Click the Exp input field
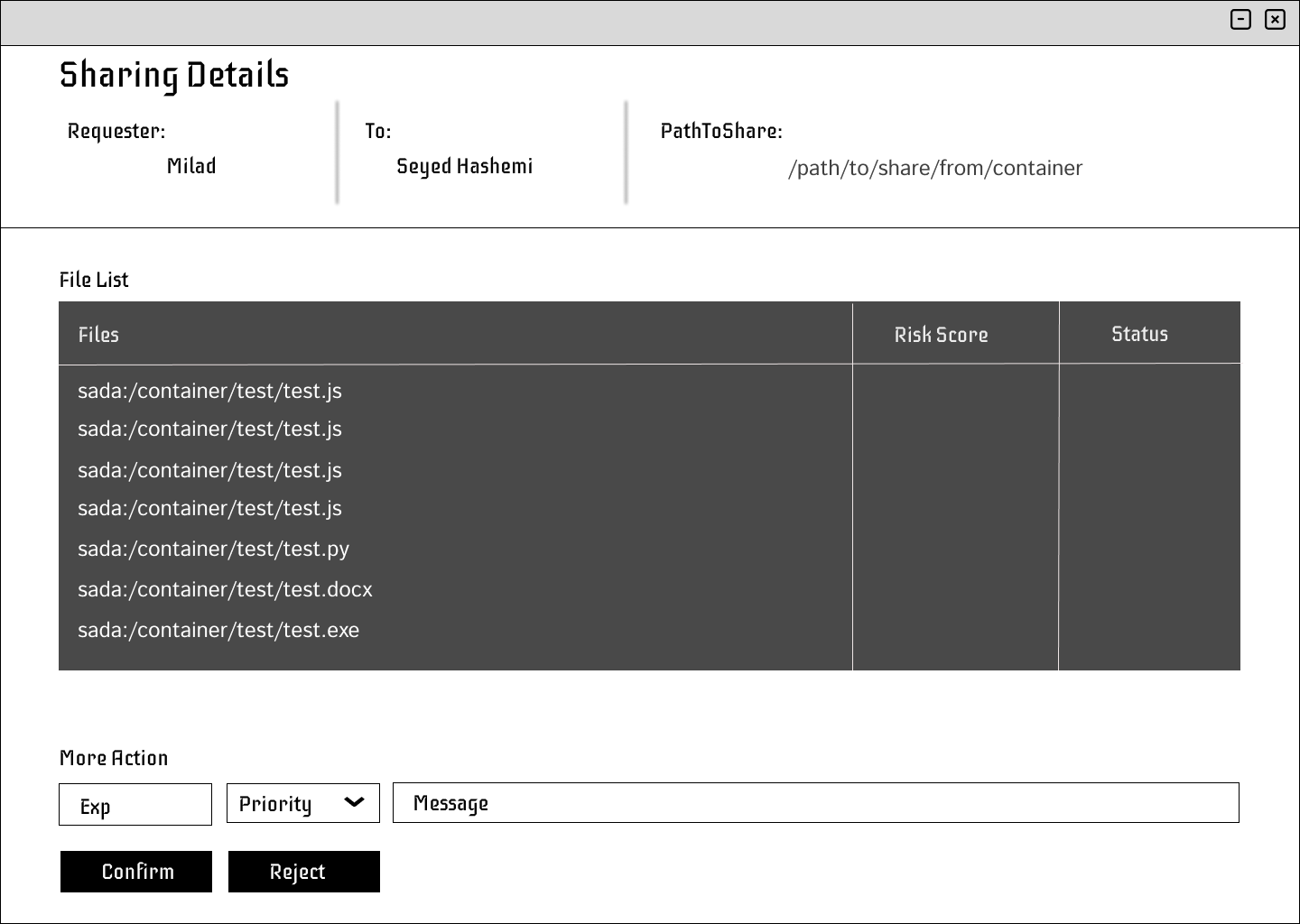The height and width of the screenshot is (924, 1300). 135,804
